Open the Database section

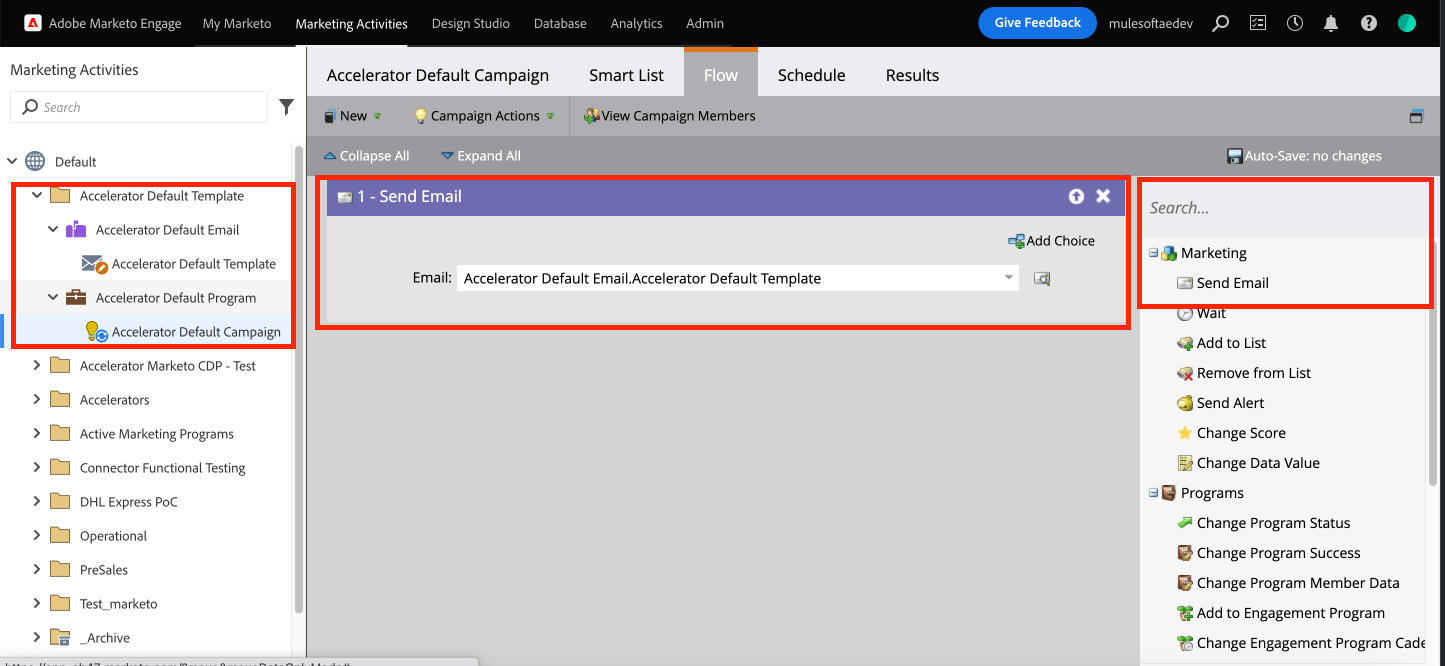560,23
